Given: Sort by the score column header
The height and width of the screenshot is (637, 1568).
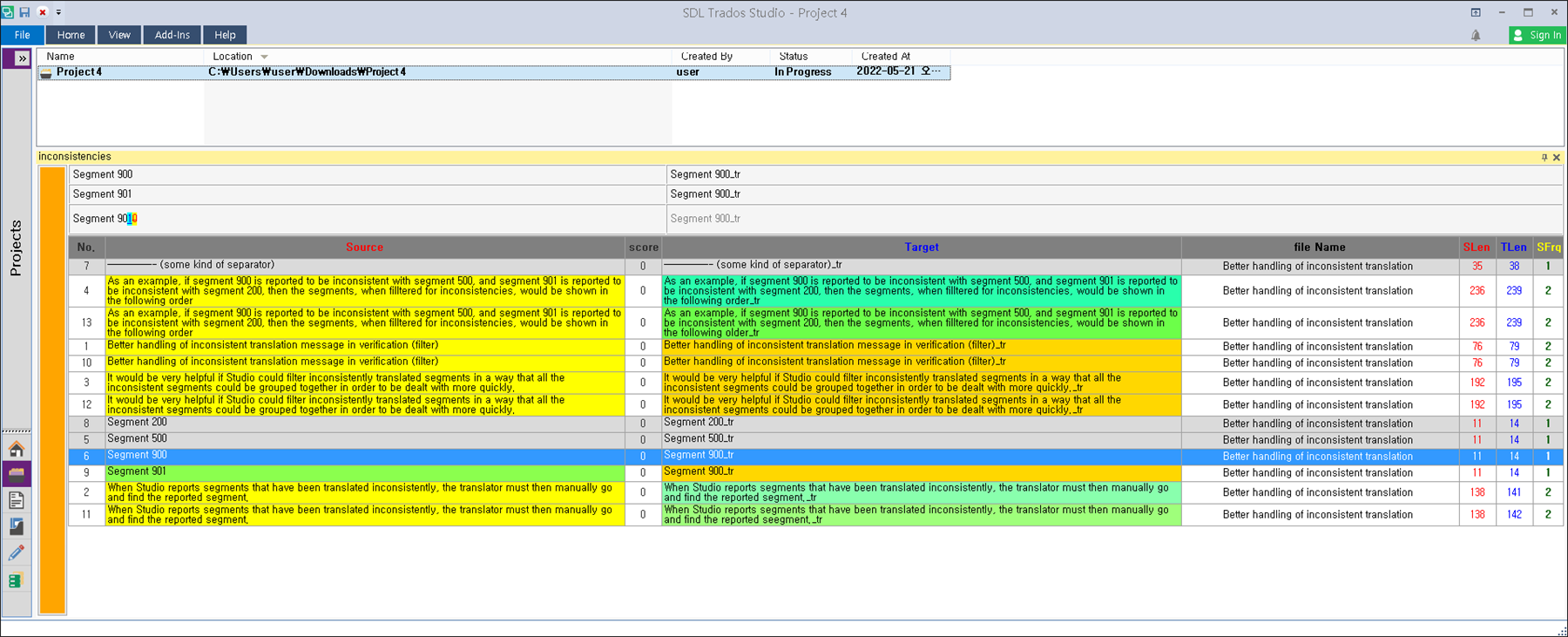Looking at the screenshot, I should [x=644, y=247].
